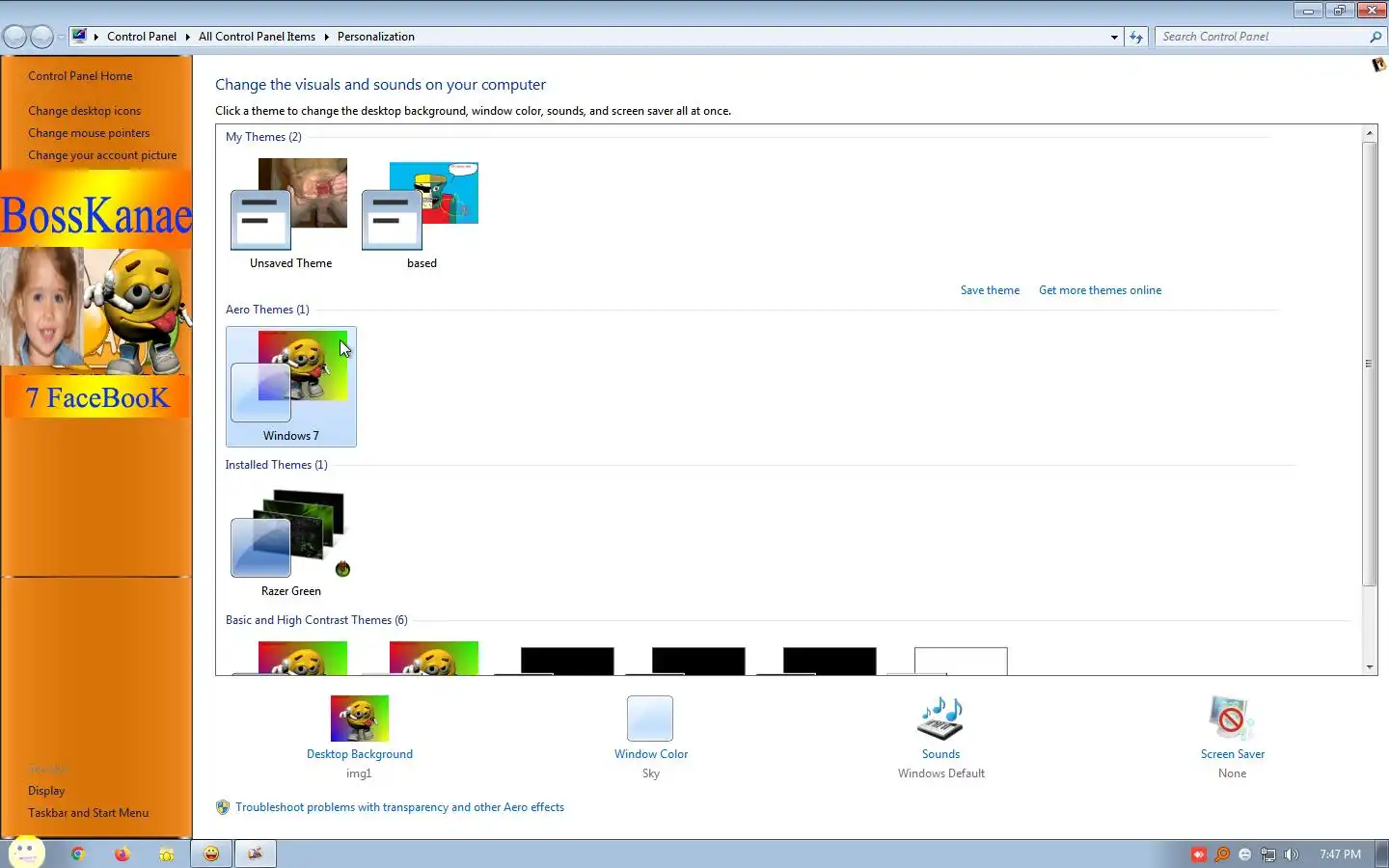Click All Control Panel Items breadcrumb
This screenshot has width=1389, height=868.
click(257, 37)
